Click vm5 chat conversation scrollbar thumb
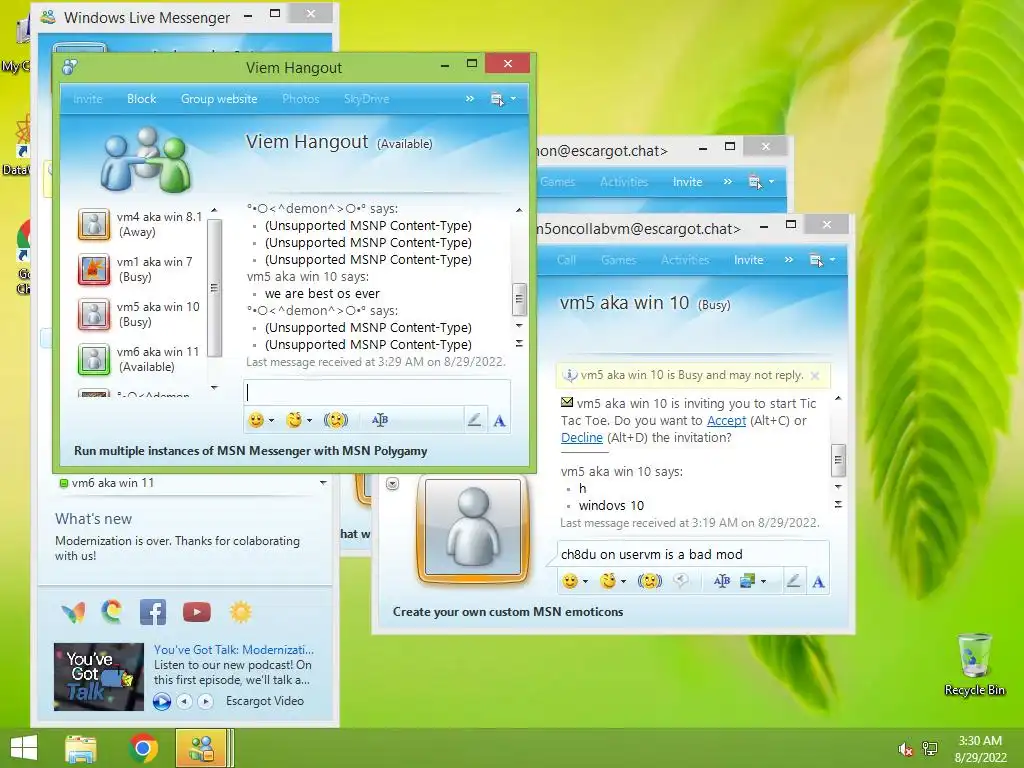Image resolution: width=1024 pixels, height=768 pixels. [x=839, y=460]
